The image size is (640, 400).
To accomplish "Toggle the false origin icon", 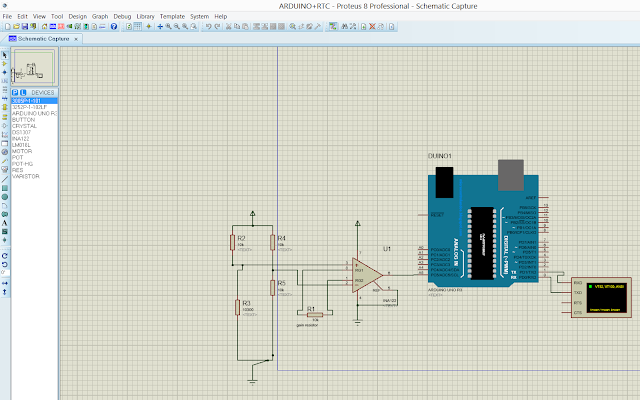I will (149, 27).
